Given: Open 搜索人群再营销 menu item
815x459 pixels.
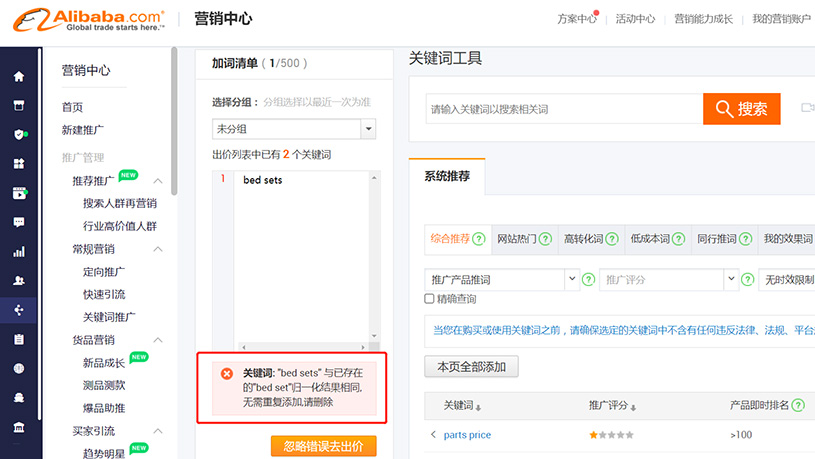Looking at the screenshot, I should coord(120,203).
